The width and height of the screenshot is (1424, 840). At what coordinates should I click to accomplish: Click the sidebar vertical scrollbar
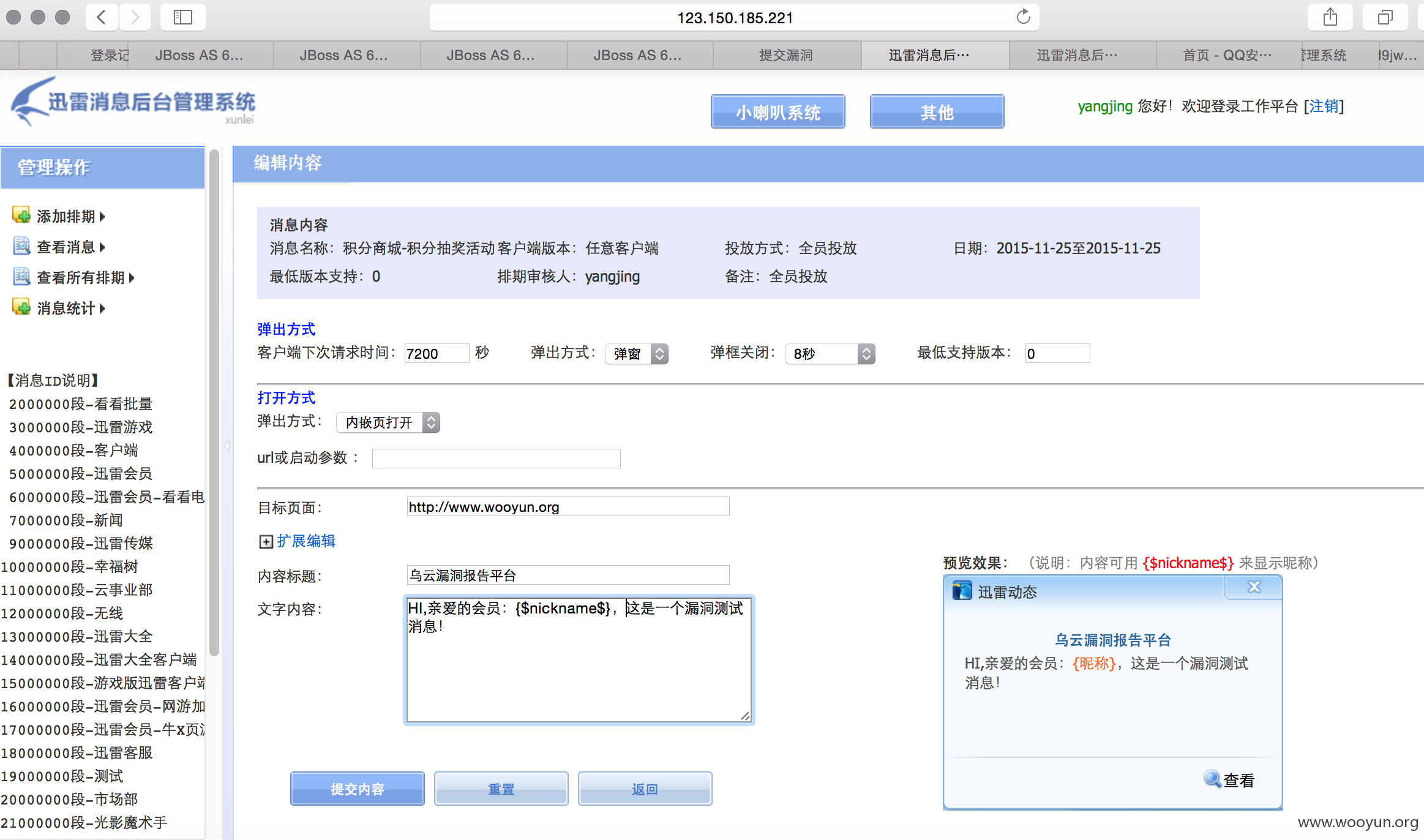tap(214, 404)
